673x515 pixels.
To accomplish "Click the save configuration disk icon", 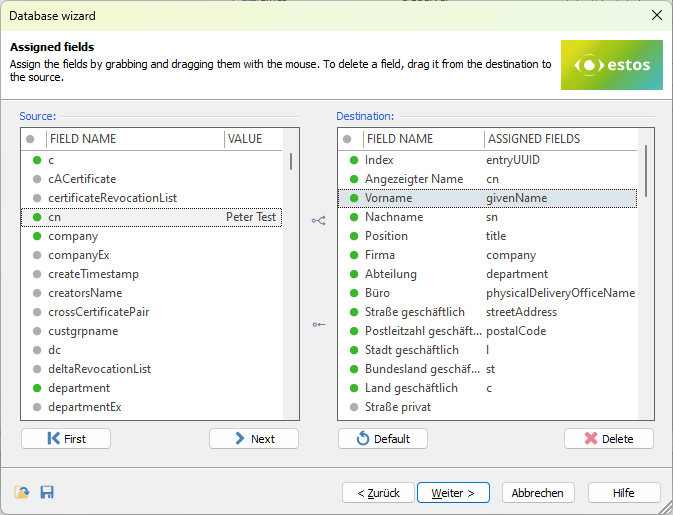I will click(x=46, y=492).
